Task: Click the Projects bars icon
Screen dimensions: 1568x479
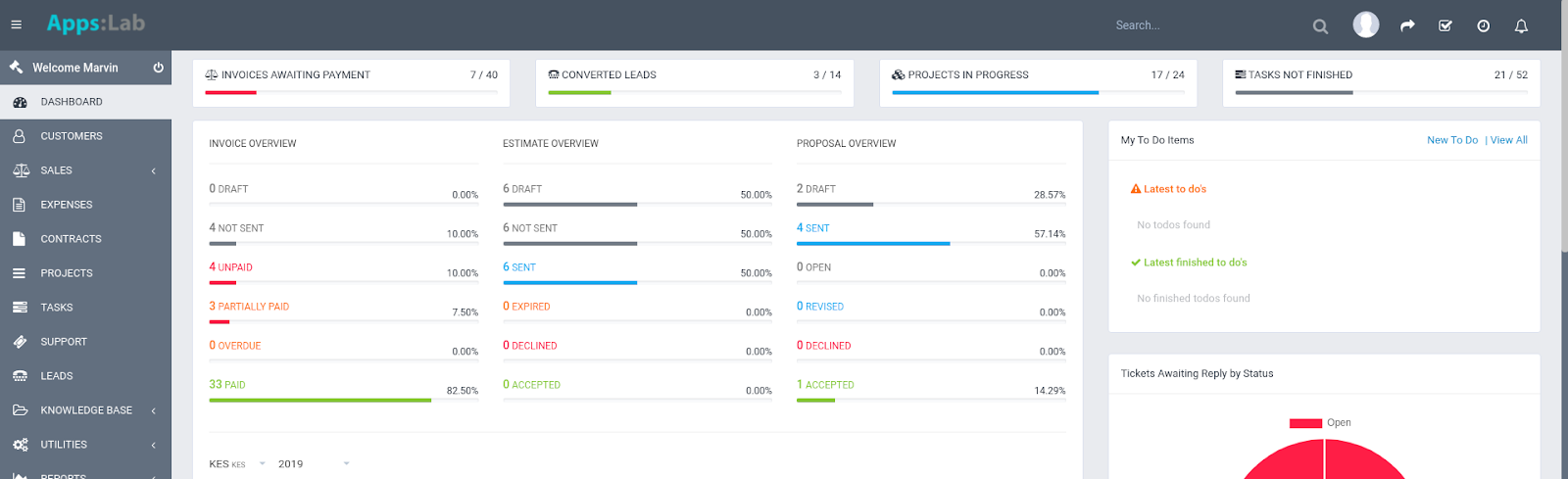Action: (19, 273)
